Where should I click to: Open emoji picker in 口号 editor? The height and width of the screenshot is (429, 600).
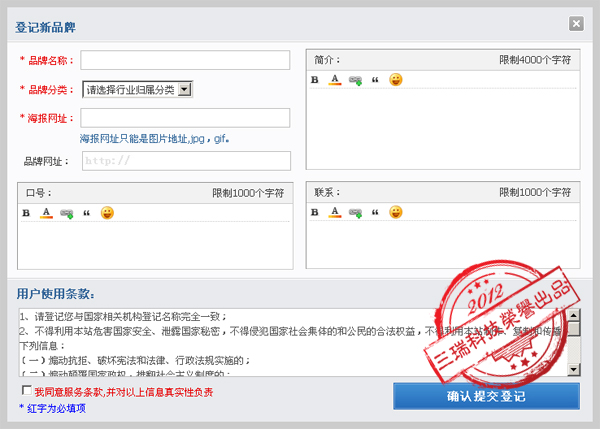pos(107,213)
